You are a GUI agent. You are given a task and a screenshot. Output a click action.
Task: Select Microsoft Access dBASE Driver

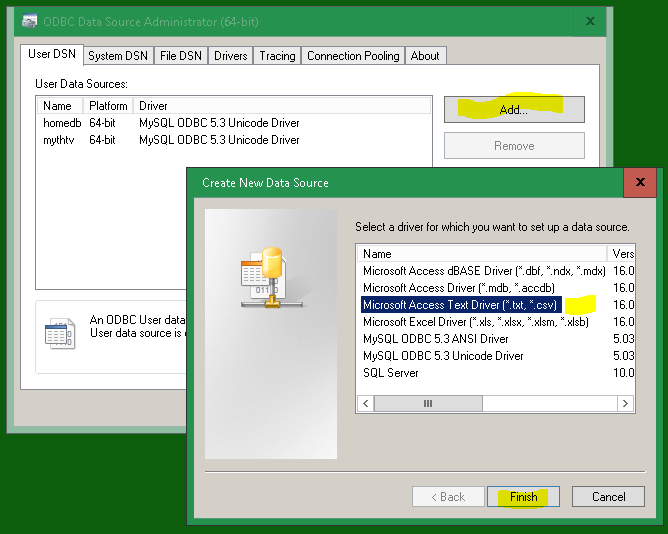point(484,271)
